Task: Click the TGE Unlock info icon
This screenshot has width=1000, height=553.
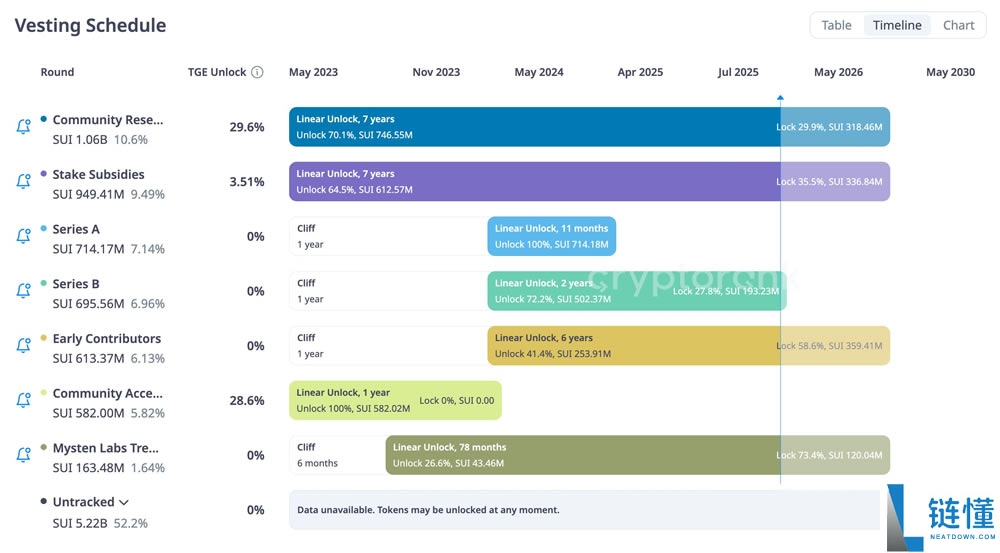Action: point(257,72)
